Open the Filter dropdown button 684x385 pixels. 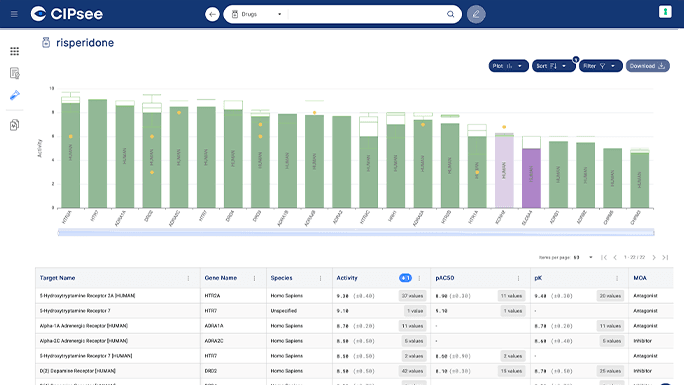point(600,66)
